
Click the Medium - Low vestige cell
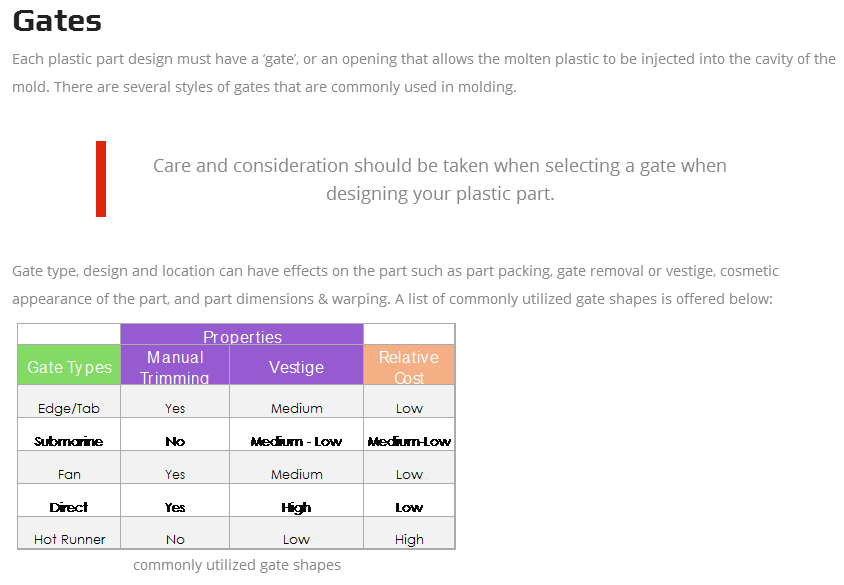coord(297,434)
